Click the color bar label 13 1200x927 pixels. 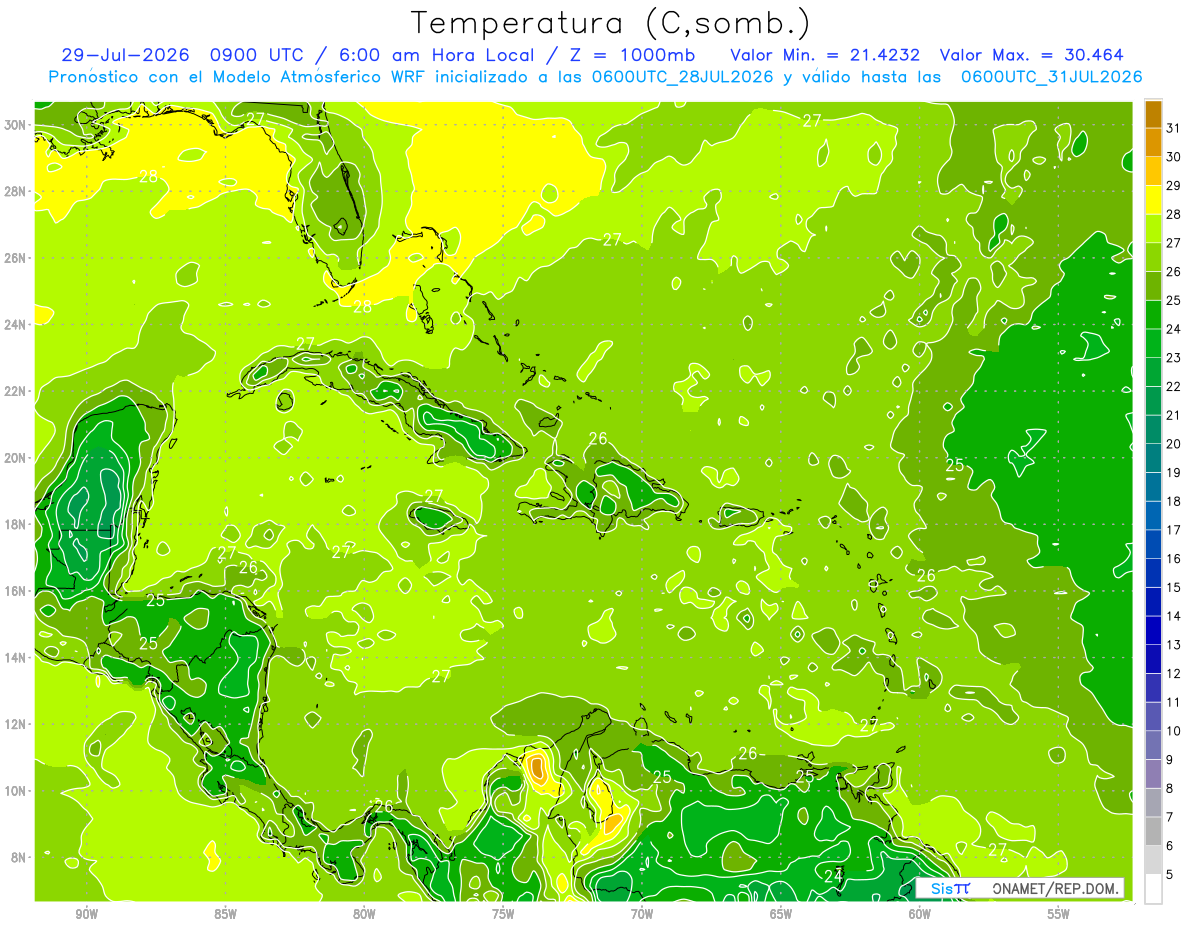[x=1173, y=645]
